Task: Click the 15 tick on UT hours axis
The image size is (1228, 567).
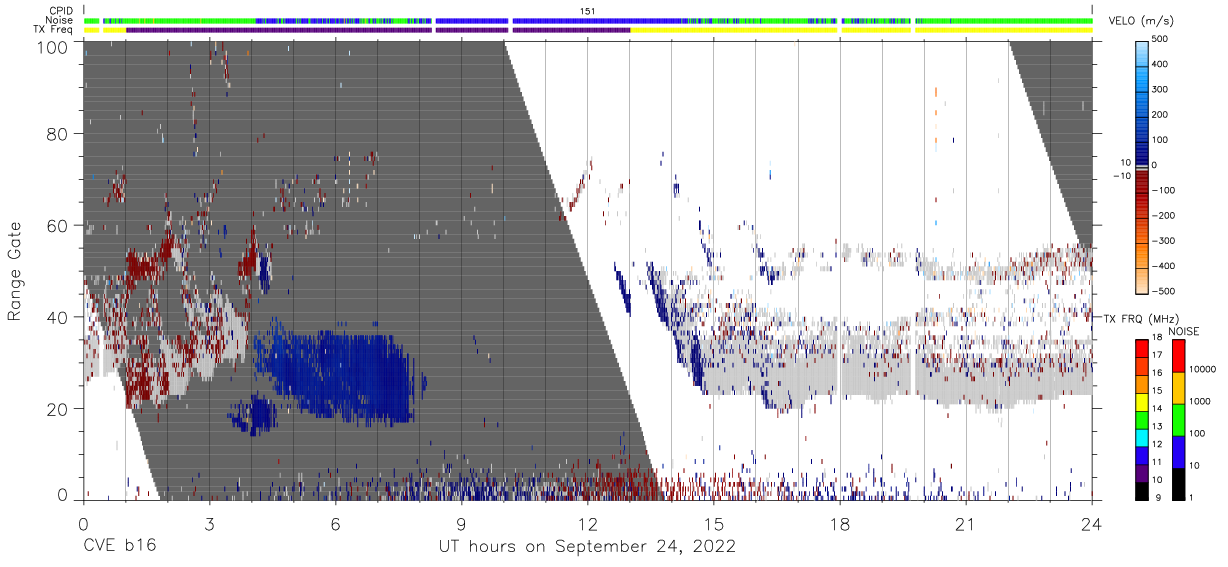Action: 714,523
